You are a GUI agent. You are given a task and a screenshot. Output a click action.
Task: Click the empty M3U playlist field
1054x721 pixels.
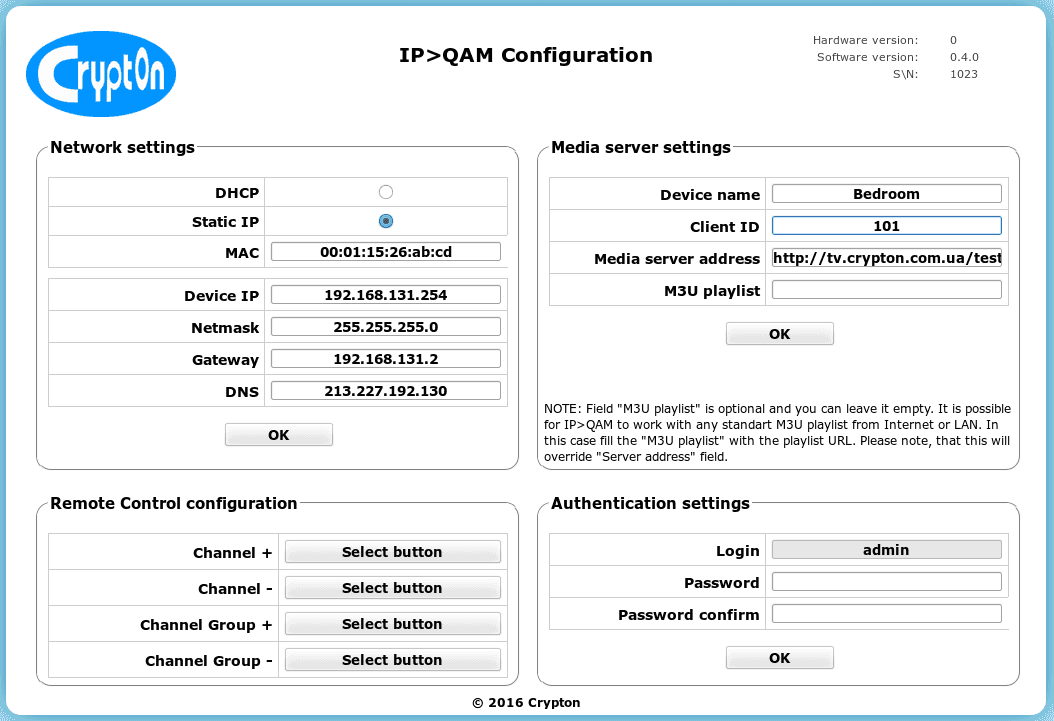point(886,290)
